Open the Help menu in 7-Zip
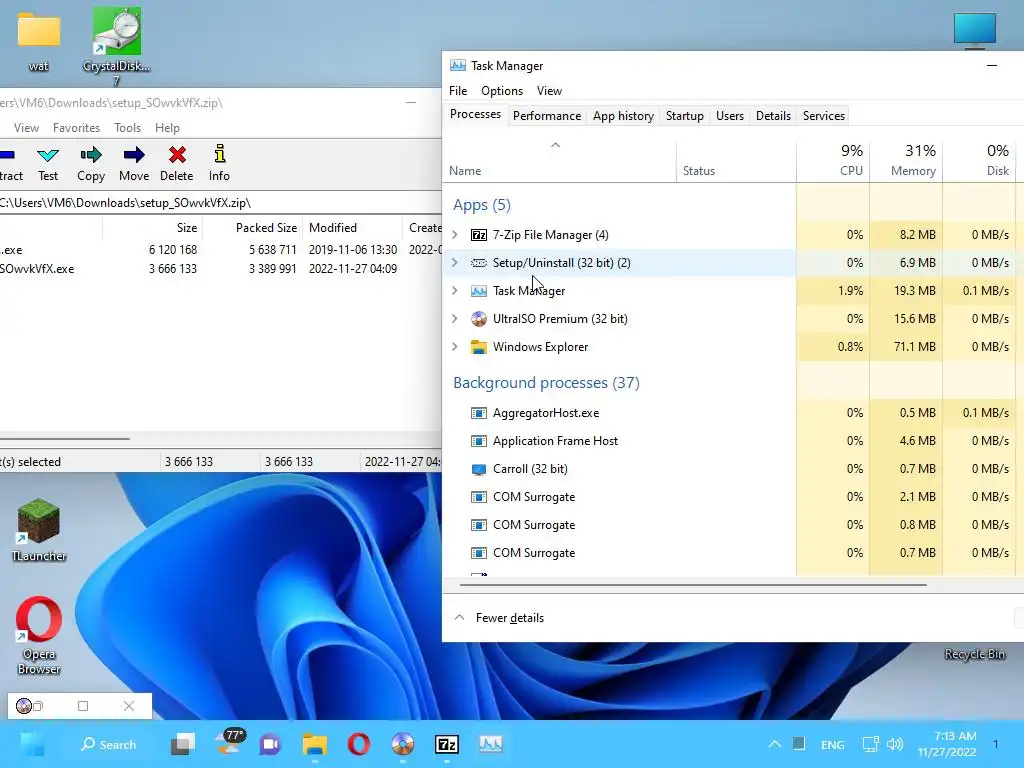Viewport: 1024px width, 768px height. (x=167, y=128)
